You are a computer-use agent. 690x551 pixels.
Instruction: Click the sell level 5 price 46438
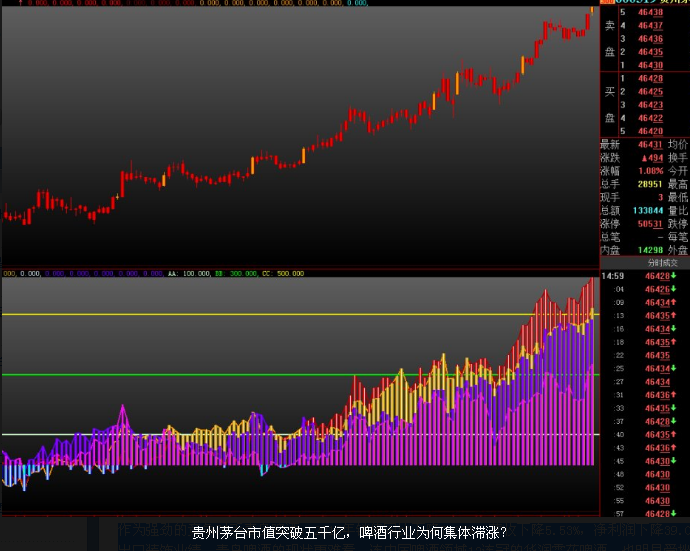(650, 12)
